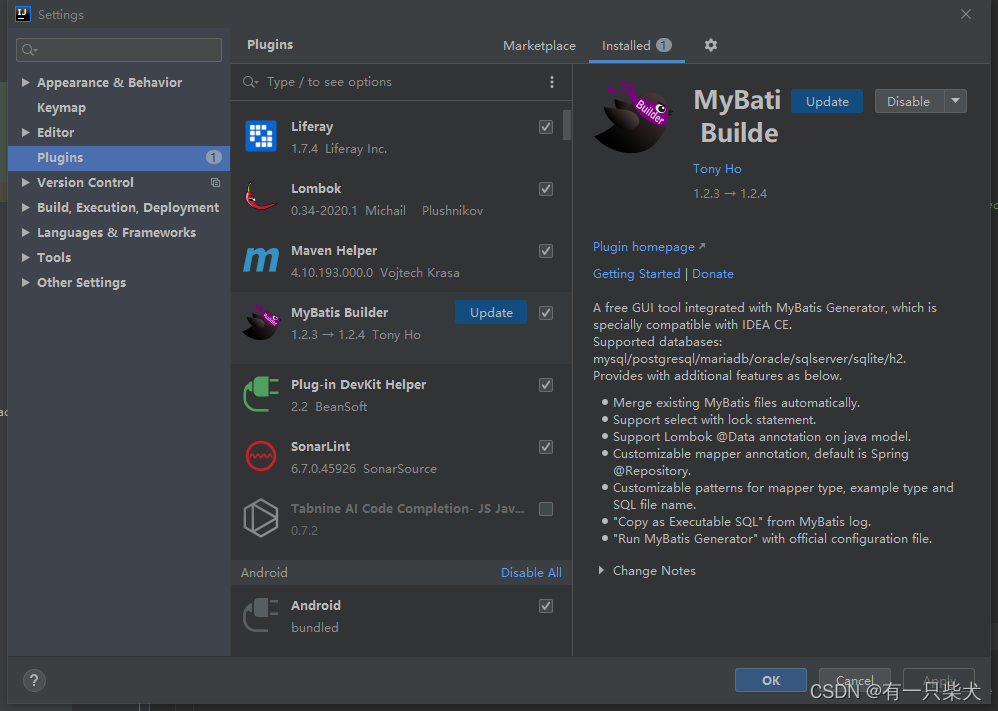Click the settings search magnifier icon

coord(29,50)
